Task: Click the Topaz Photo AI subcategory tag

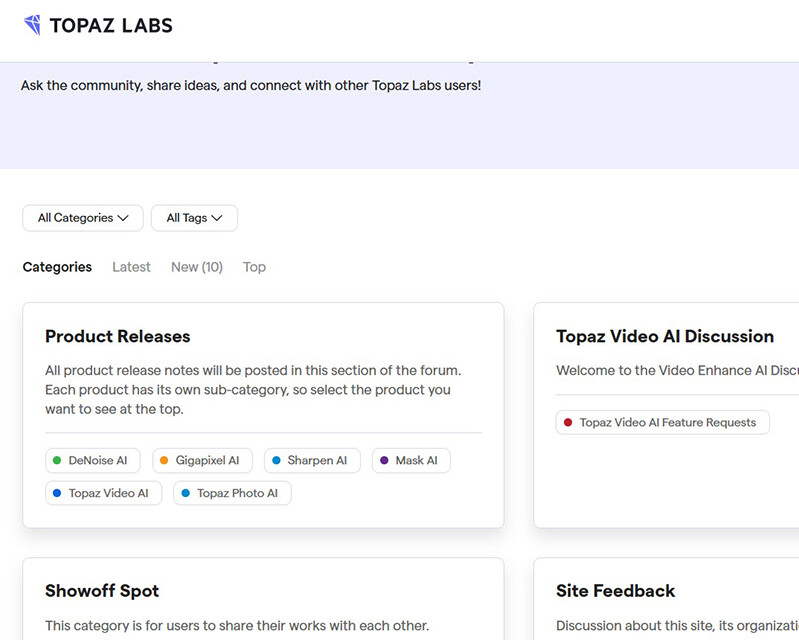Action: tap(232, 493)
